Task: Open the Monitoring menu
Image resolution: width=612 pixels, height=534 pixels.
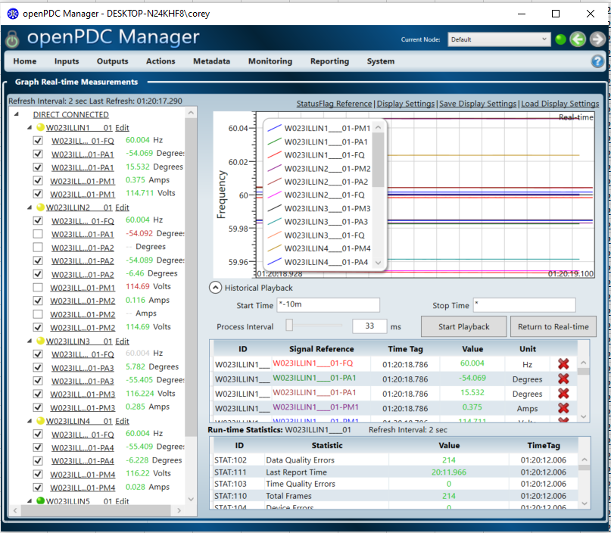Action: pos(270,61)
